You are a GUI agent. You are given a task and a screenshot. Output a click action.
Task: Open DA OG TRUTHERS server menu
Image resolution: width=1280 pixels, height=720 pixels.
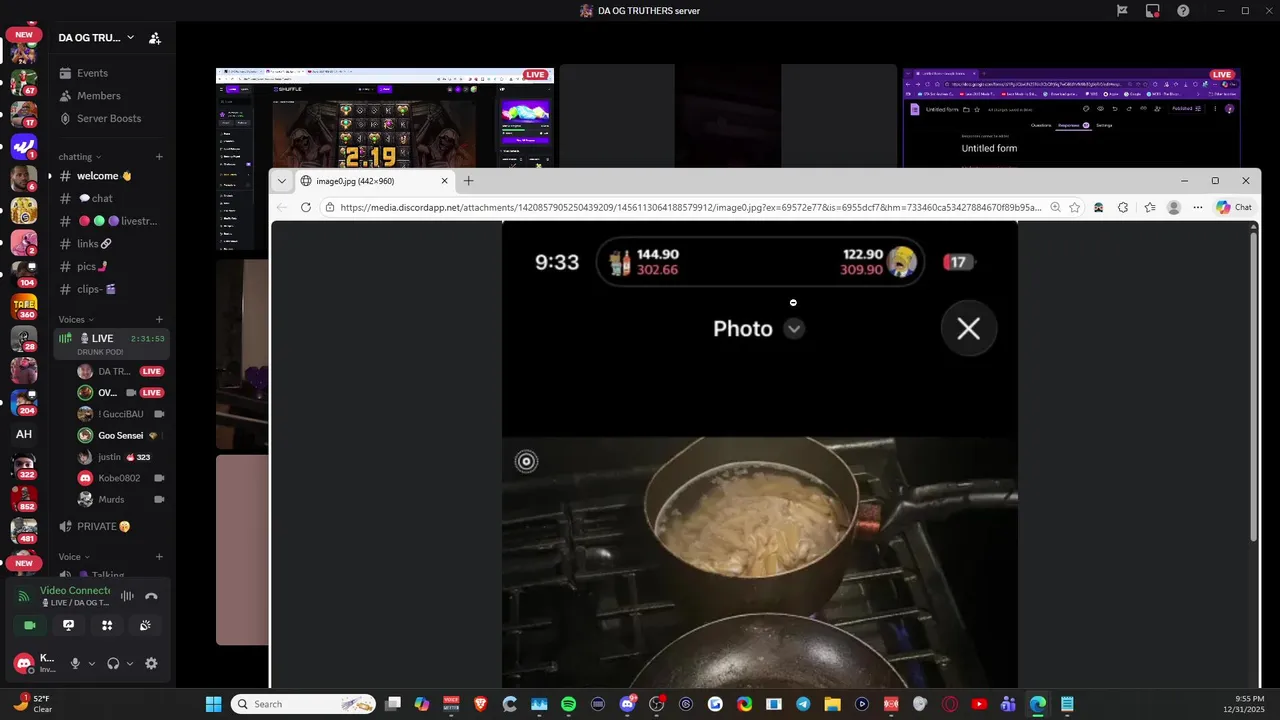coord(96,38)
